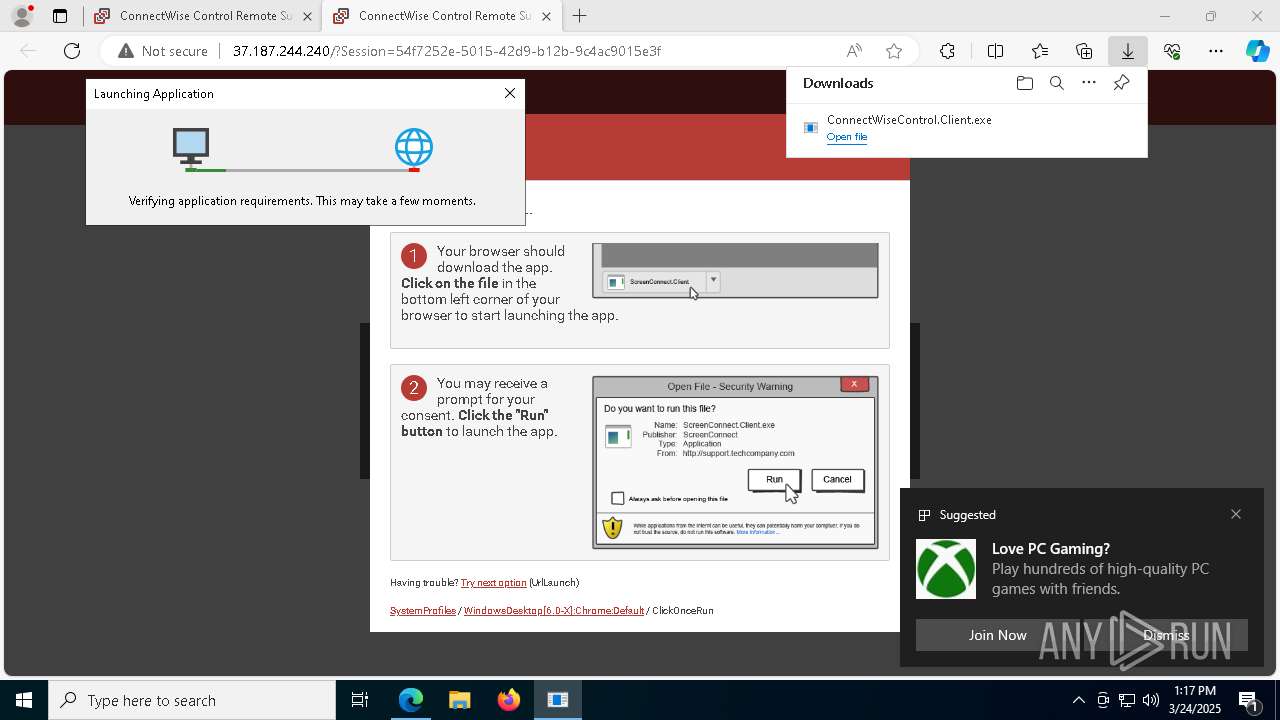Click the Not secure site warning

tap(163, 51)
